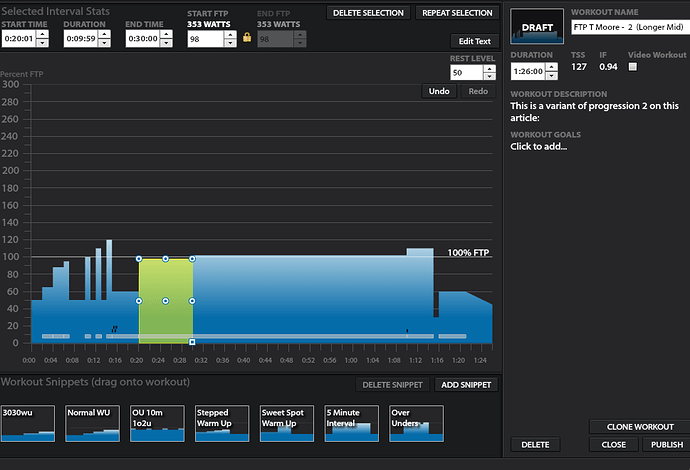Click the Add Snippet button

[x=466, y=385]
